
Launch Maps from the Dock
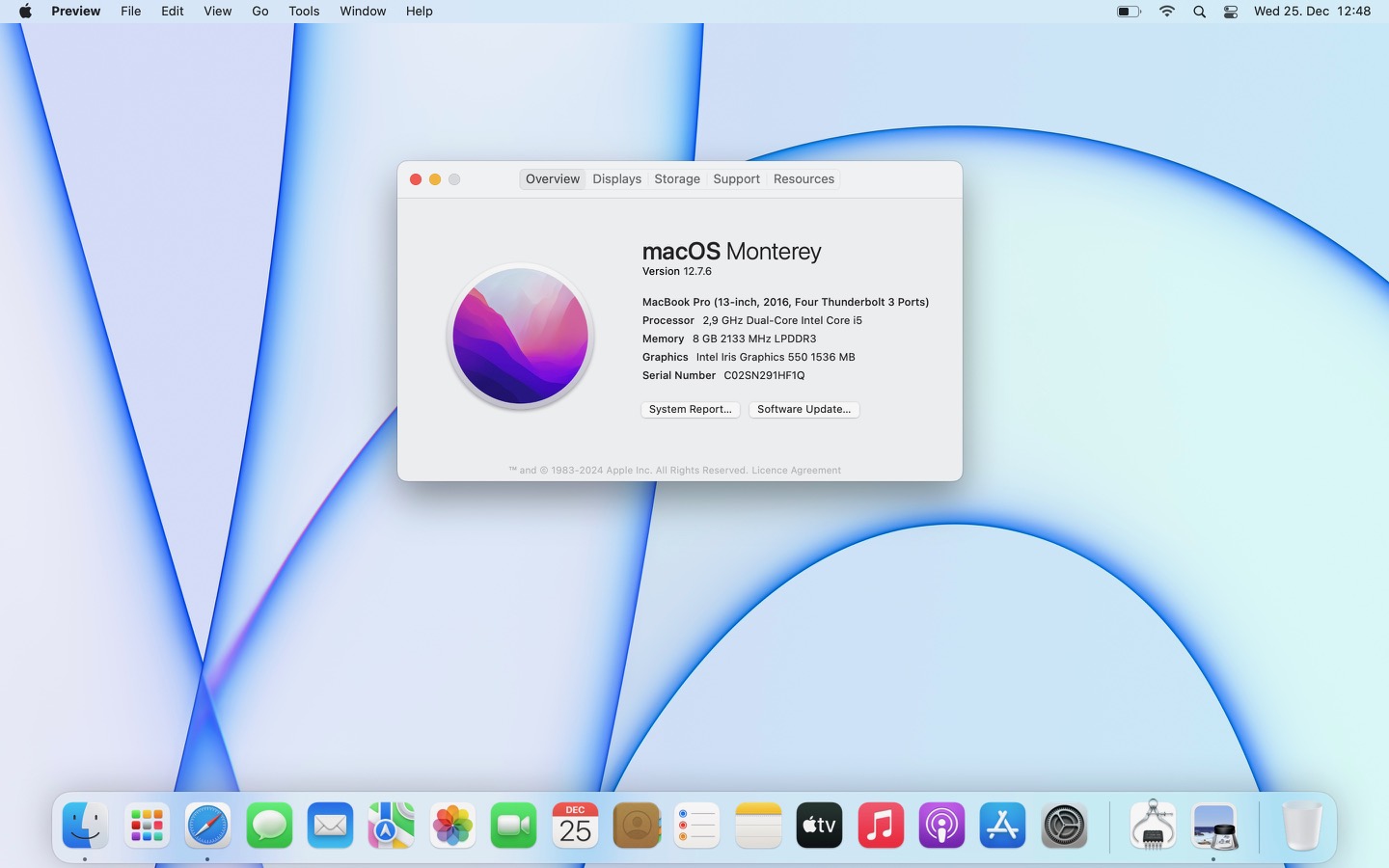(x=392, y=826)
